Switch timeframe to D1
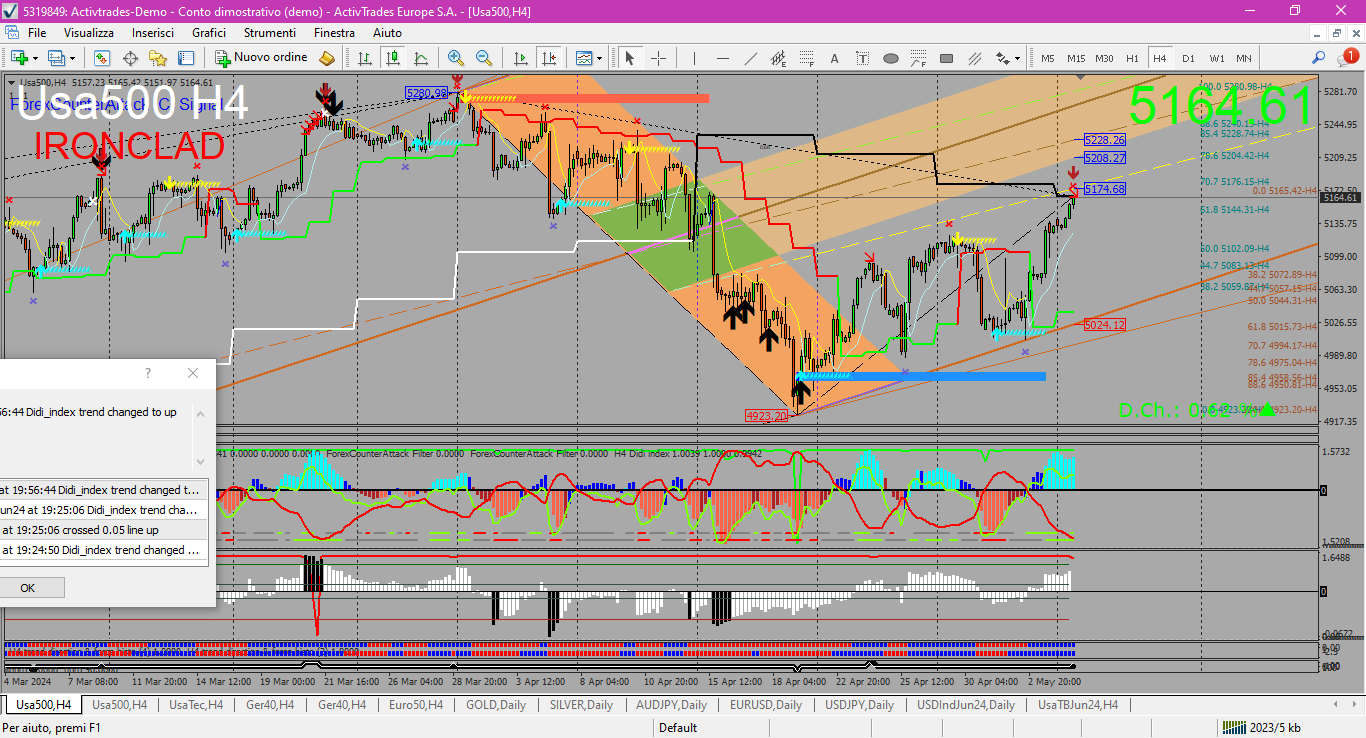This screenshot has width=1366, height=738. pos(1188,58)
